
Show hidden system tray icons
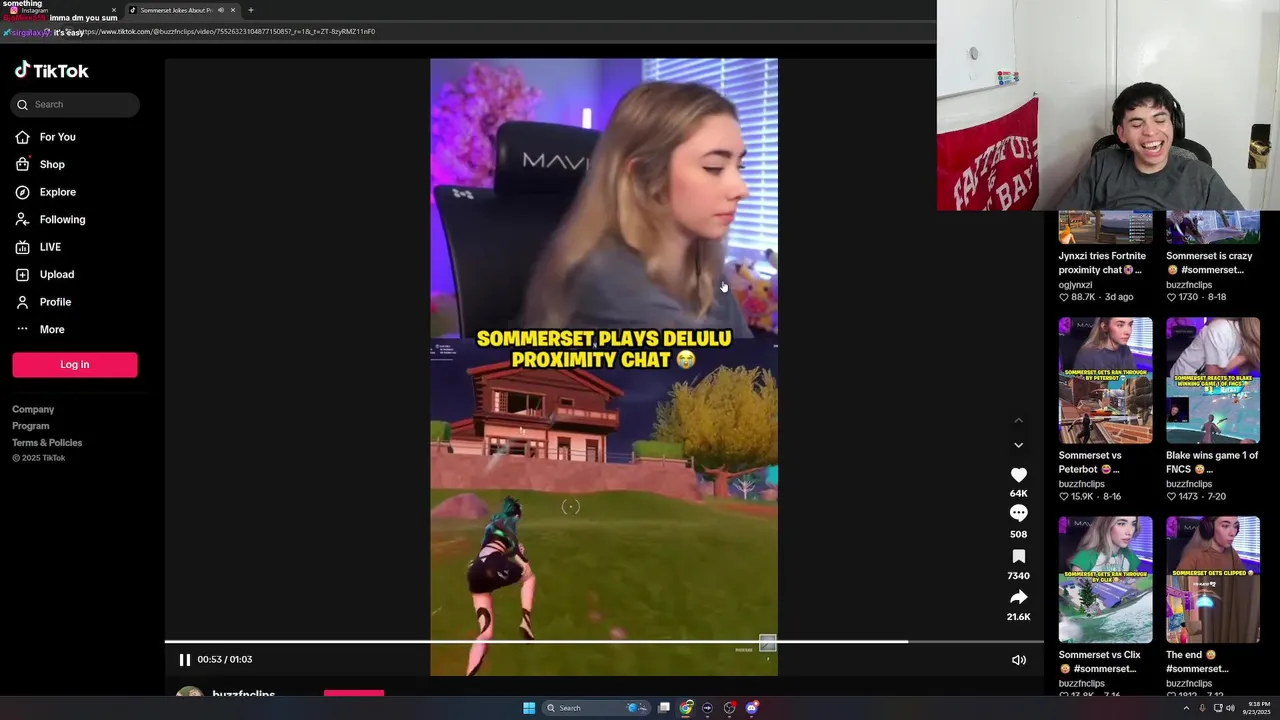(1187, 708)
